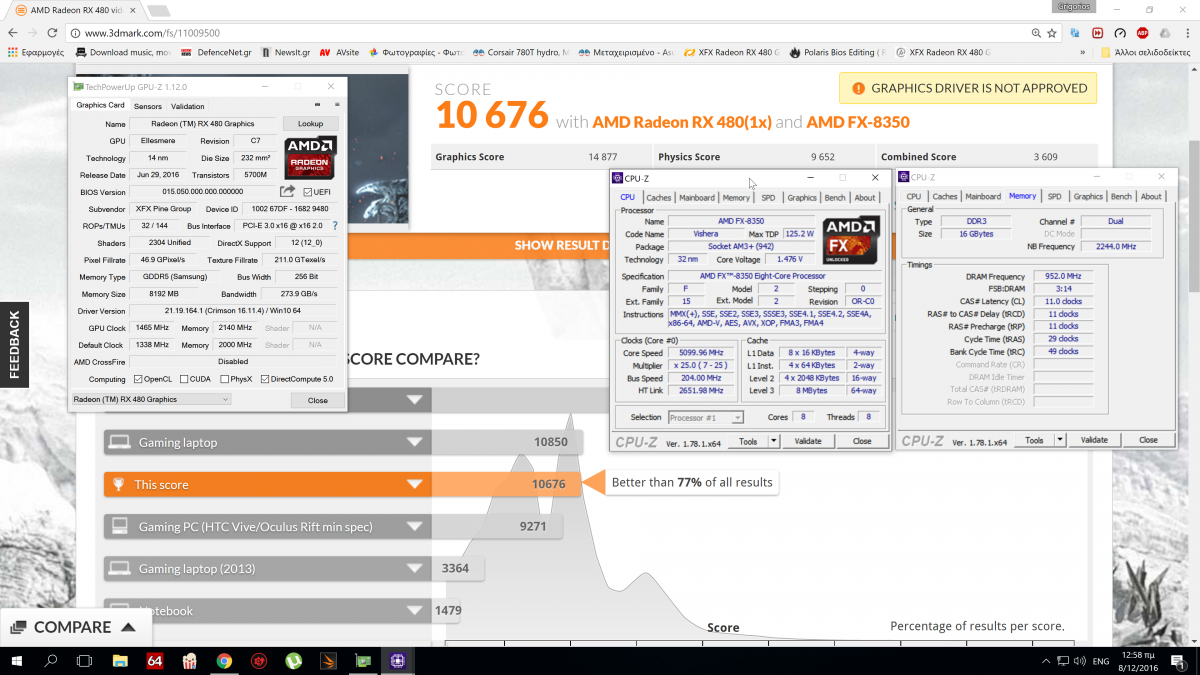
Task: Open Windows Start menu
Action: (x=16, y=661)
